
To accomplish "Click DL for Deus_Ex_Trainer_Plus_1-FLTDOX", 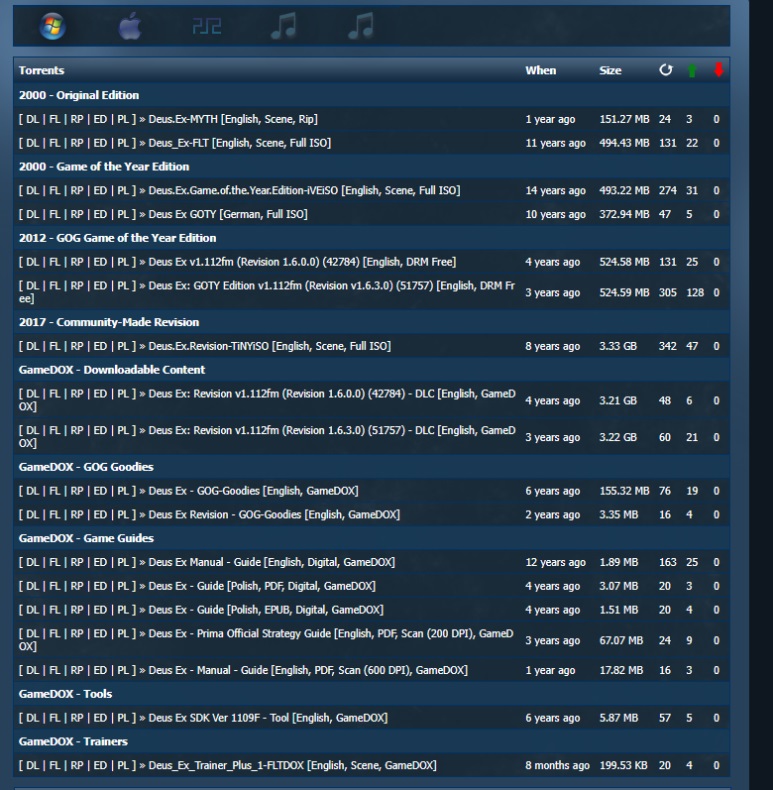I will pos(32,765).
